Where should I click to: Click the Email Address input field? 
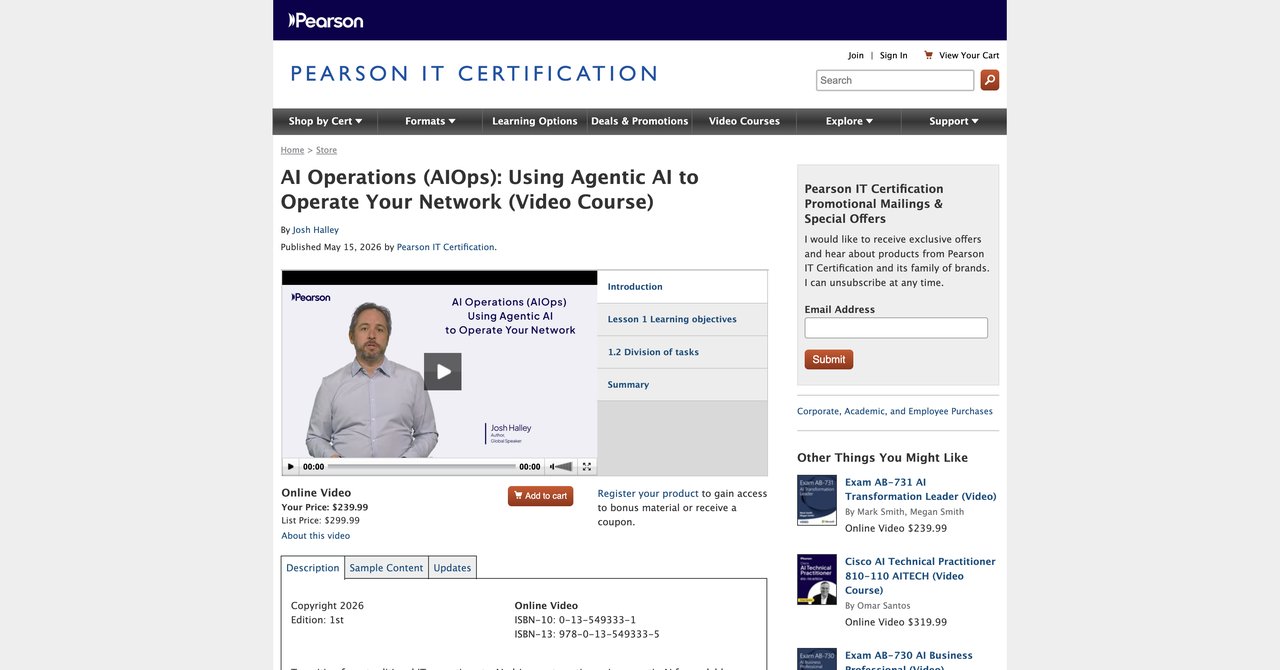point(896,328)
